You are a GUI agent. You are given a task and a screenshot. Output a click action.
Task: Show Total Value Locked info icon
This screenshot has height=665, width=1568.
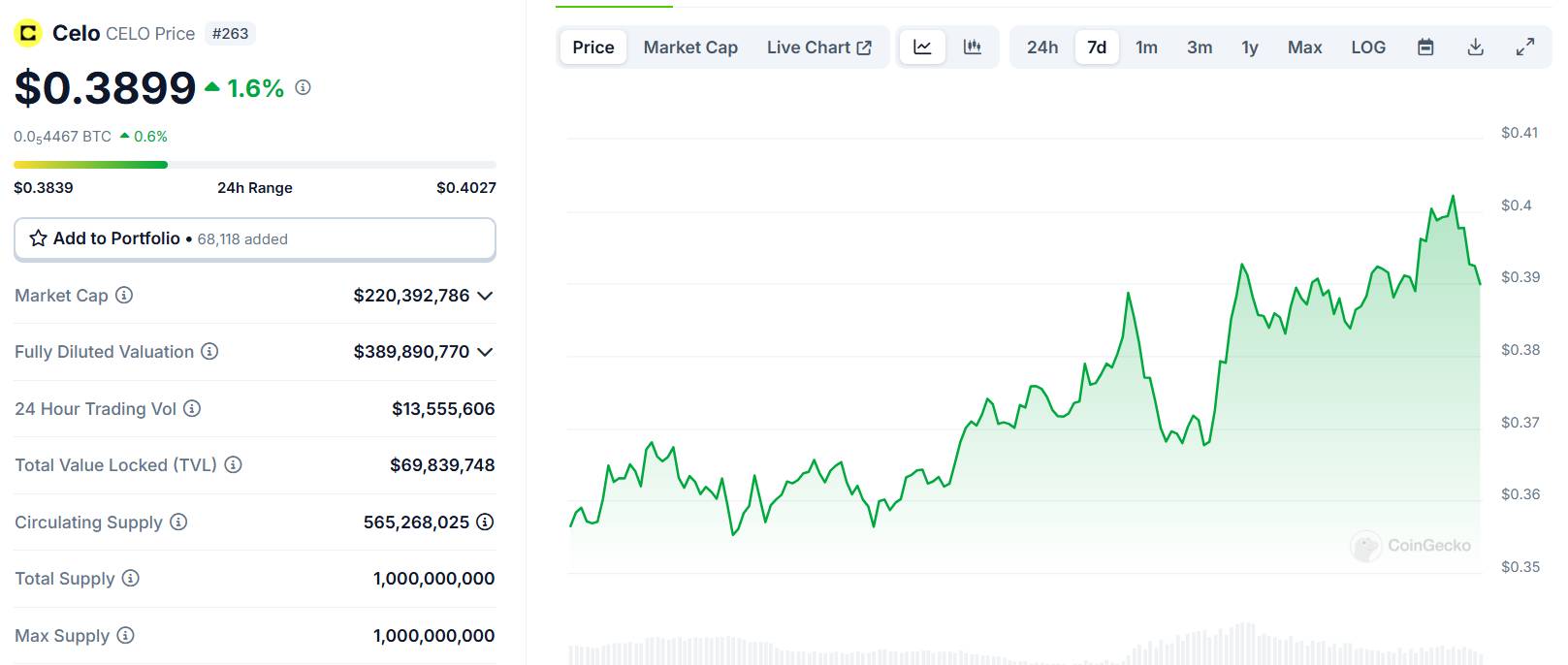(233, 464)
